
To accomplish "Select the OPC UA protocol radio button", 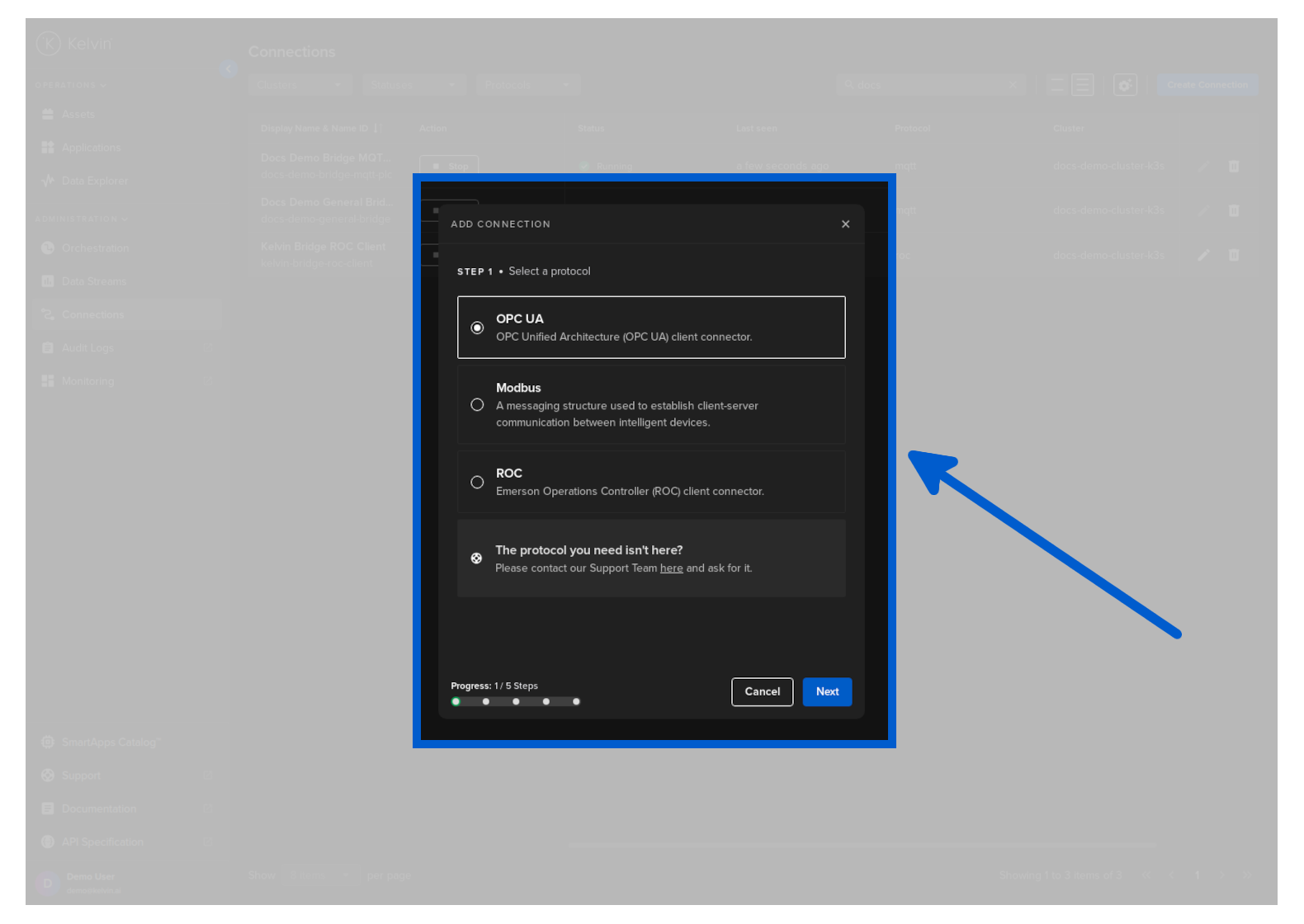I will pos(477,328).
